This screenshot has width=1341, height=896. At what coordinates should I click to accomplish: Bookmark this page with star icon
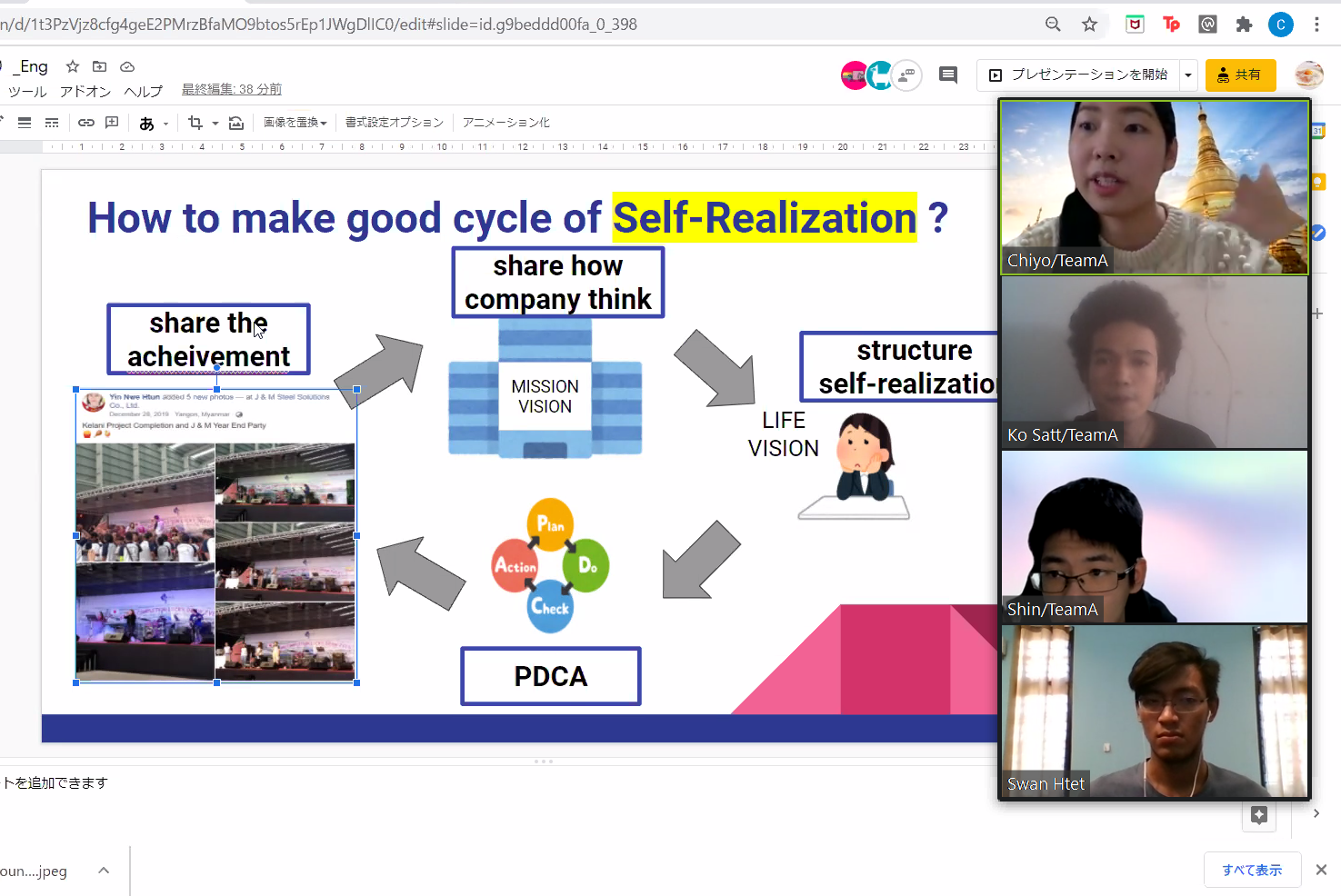(1089, 25)
